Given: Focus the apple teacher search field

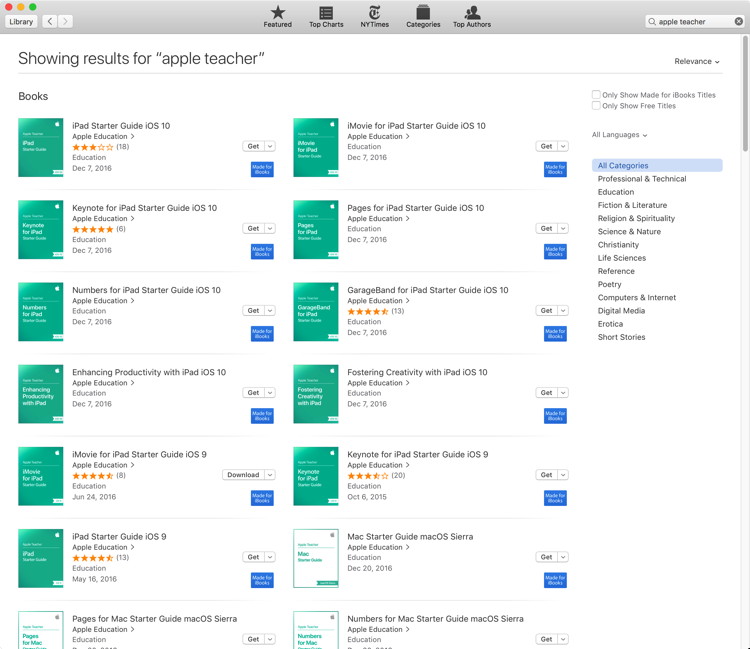Looking at the screenshot, I should pyautogui.click(x=695, y=22).
